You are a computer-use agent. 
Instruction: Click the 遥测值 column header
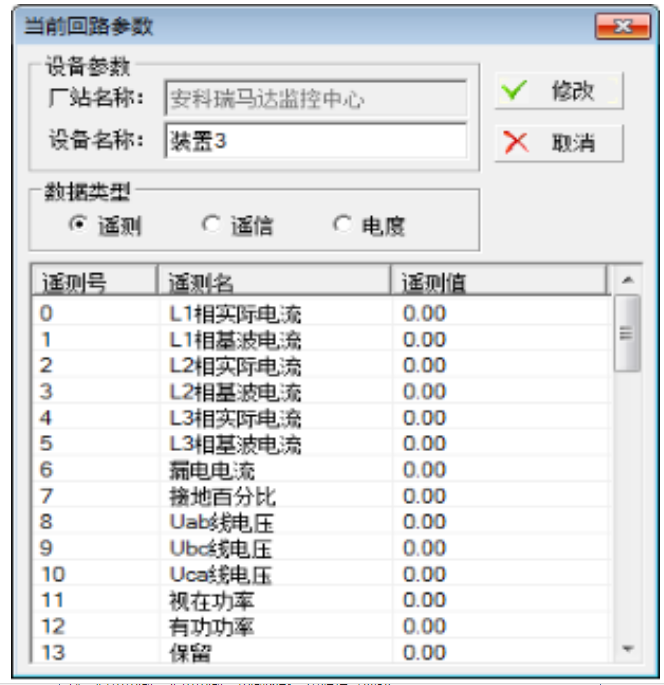click(499, 281)
